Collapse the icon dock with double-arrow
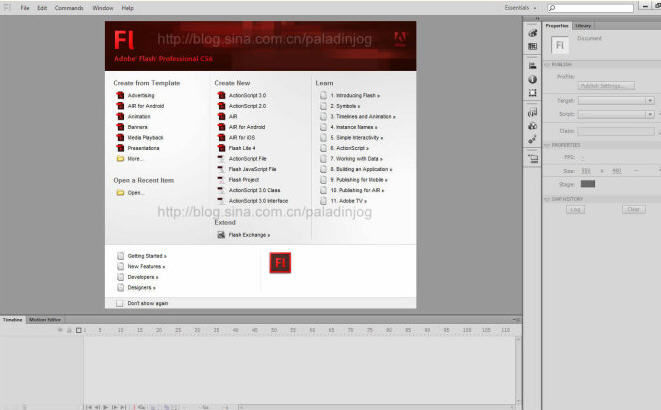The image size is (661, 410). [x=537, y=19]
